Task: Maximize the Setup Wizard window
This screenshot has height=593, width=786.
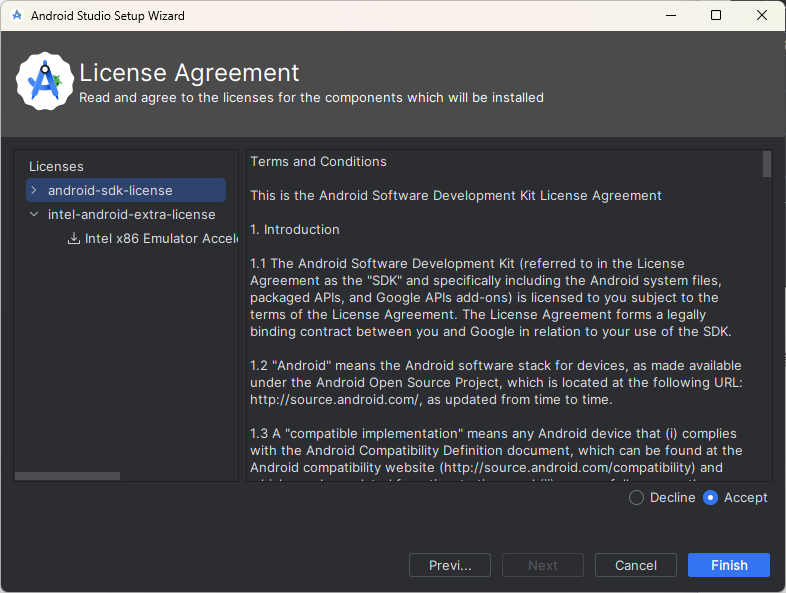Action: click(716, 15)
